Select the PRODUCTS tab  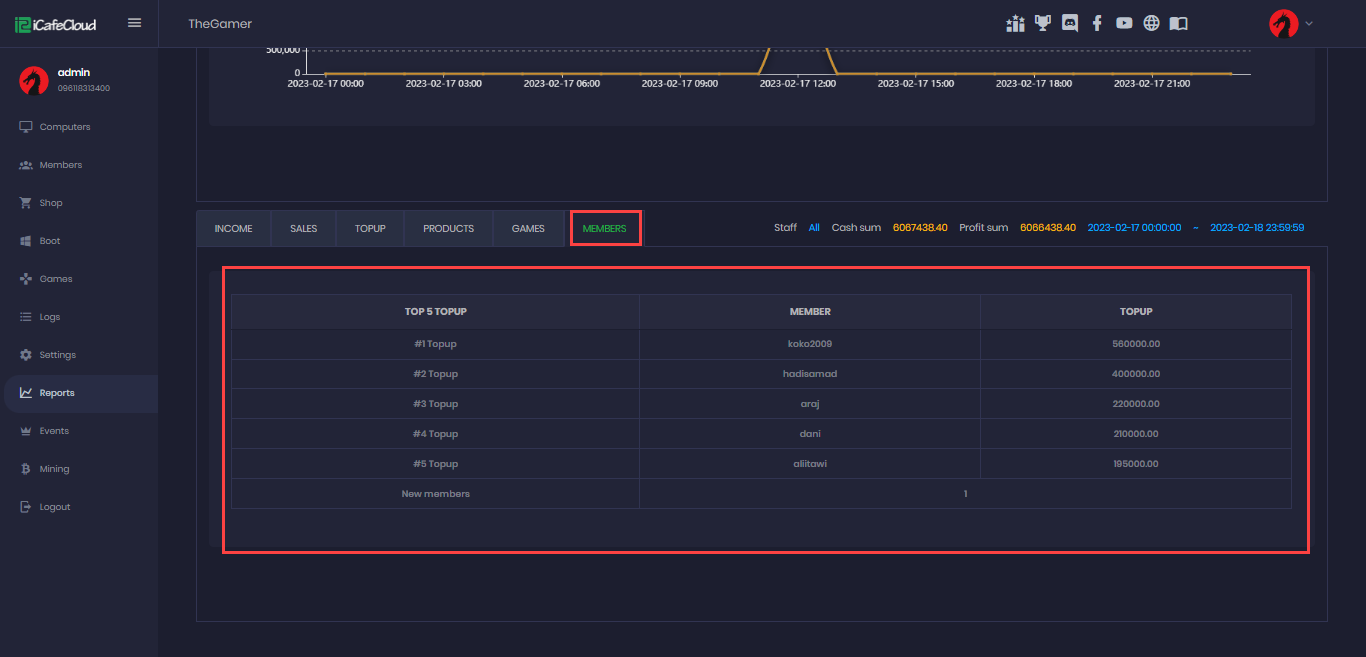(448, 229)
